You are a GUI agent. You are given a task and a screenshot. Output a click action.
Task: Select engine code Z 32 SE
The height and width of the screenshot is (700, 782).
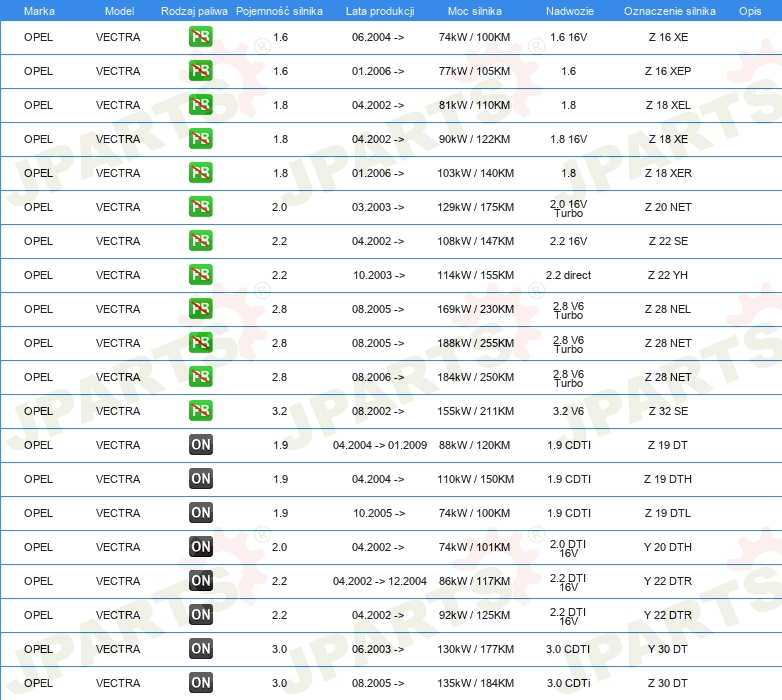coord(668,411)
